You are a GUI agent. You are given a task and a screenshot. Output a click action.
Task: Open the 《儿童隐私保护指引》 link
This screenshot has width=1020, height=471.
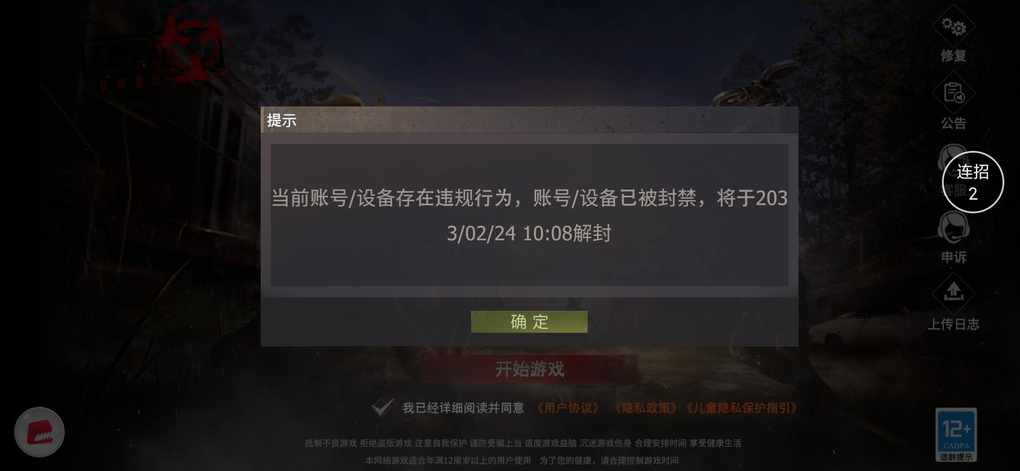click(740, 408)
